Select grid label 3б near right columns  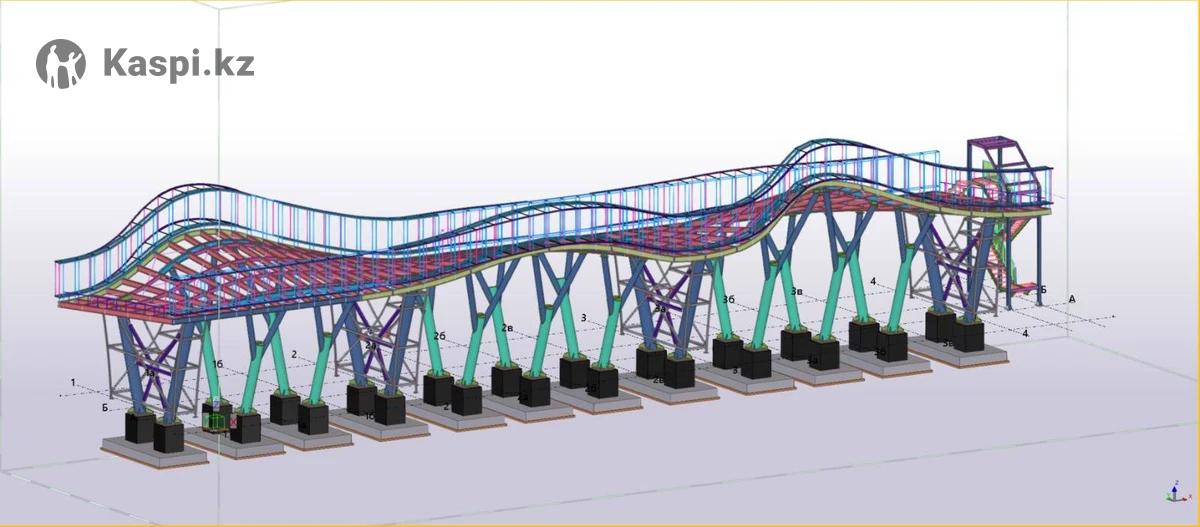point(729,299)
